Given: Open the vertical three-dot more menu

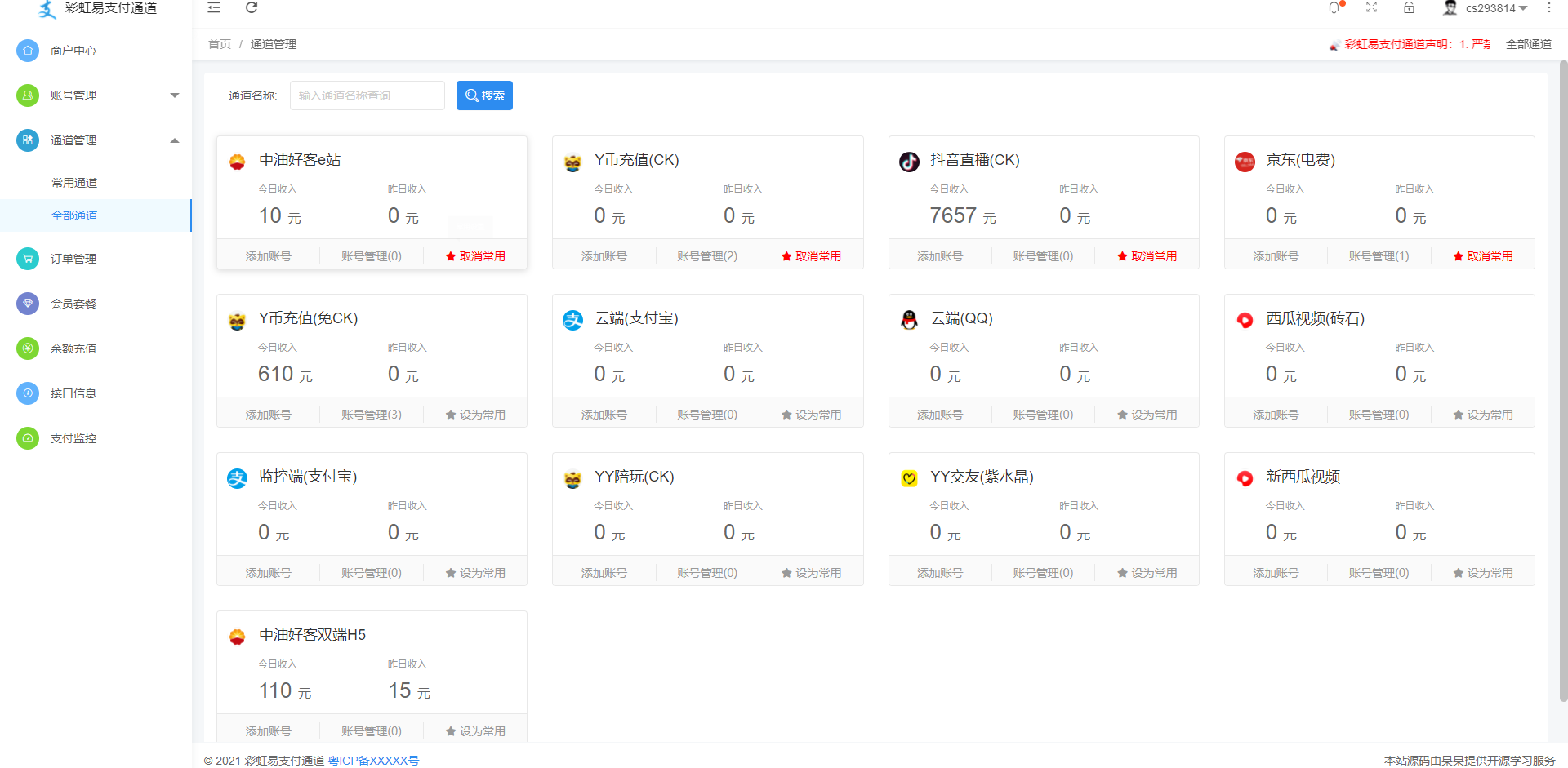Looking at the screenshot, I should coord(1548,8).
